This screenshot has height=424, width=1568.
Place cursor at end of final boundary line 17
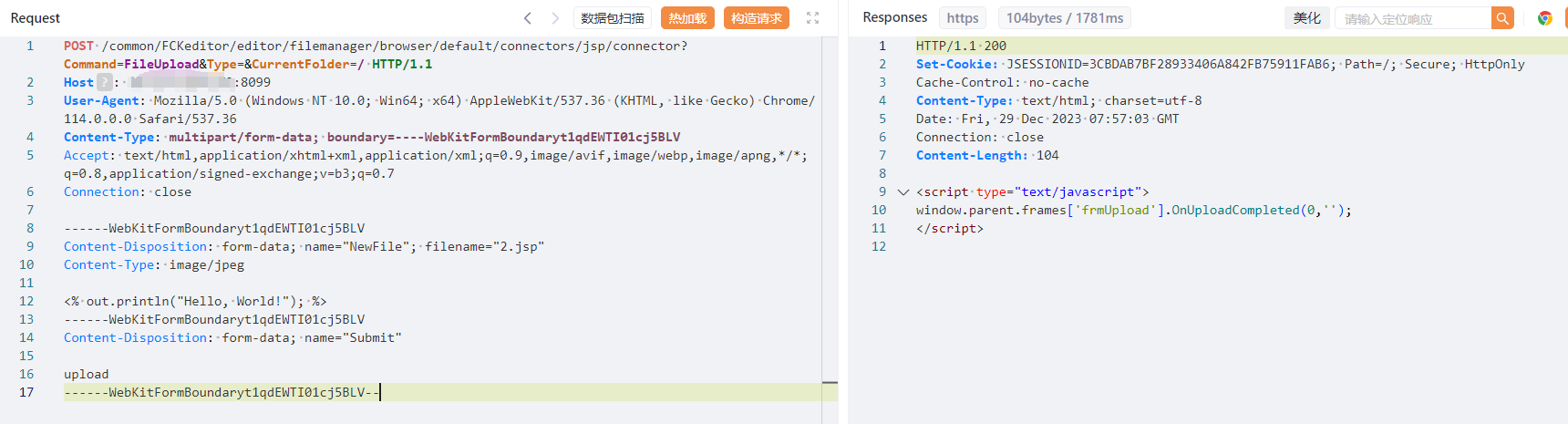pos(380,392)
